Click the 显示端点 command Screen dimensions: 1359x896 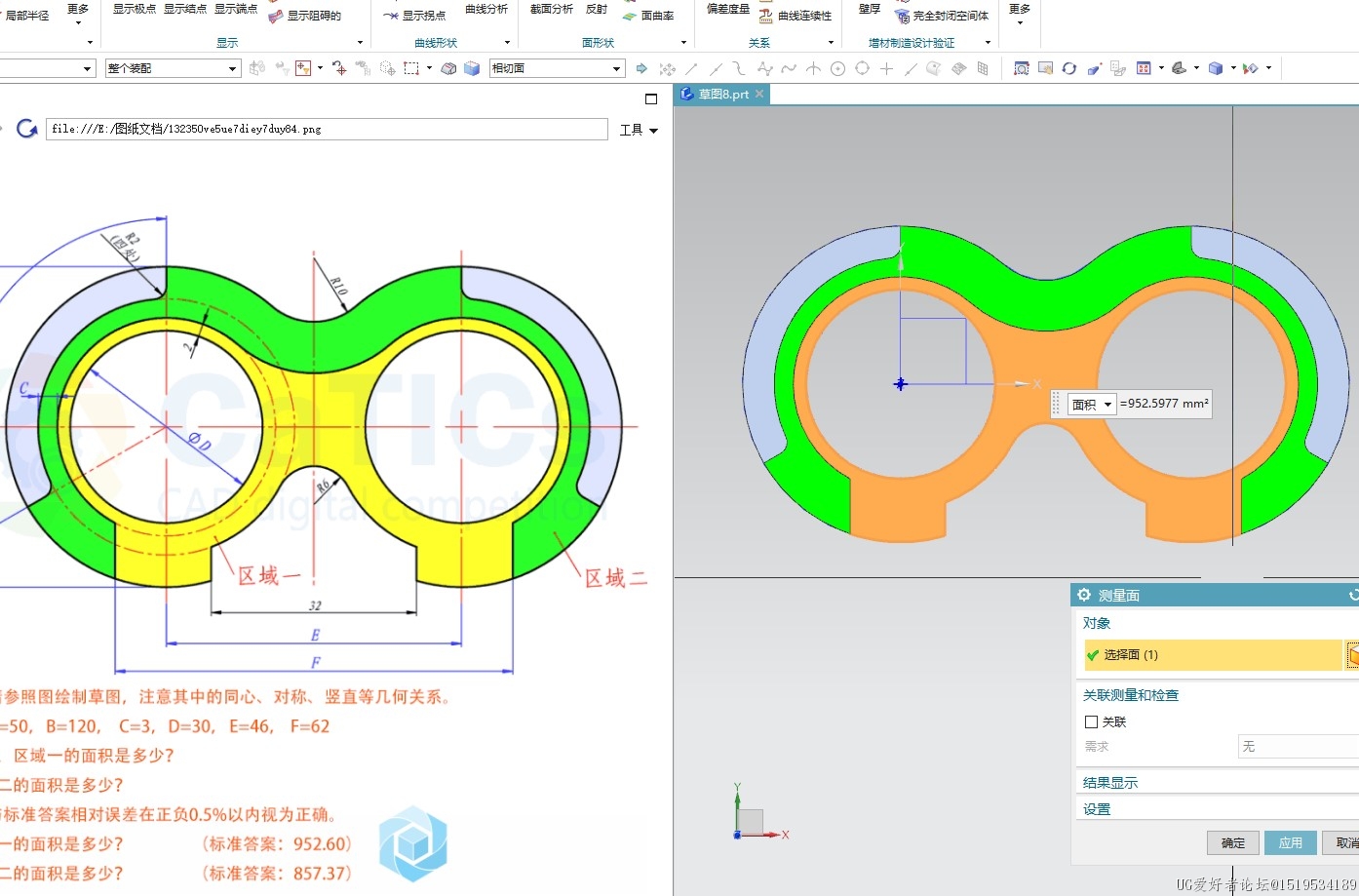coord(236,9)
